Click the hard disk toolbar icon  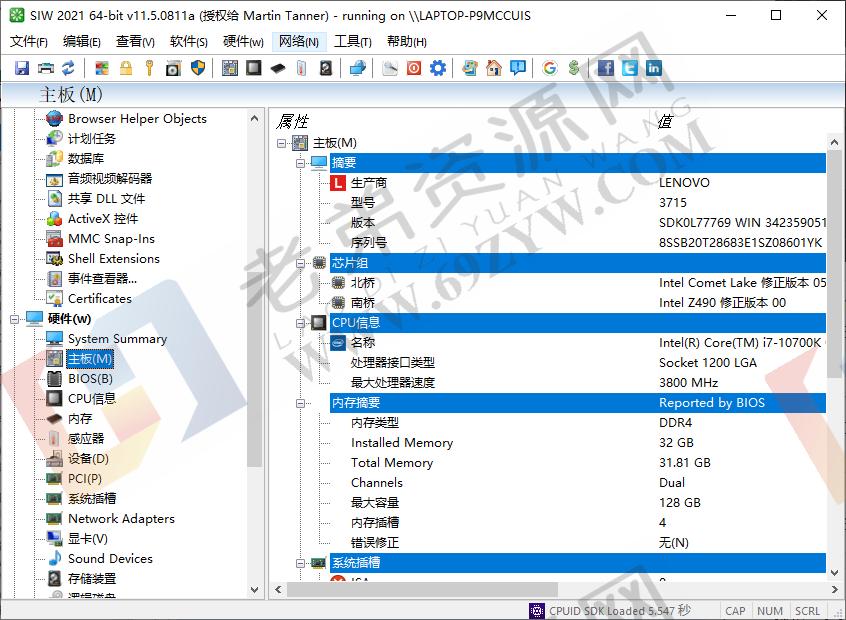[x=325, y=68]
